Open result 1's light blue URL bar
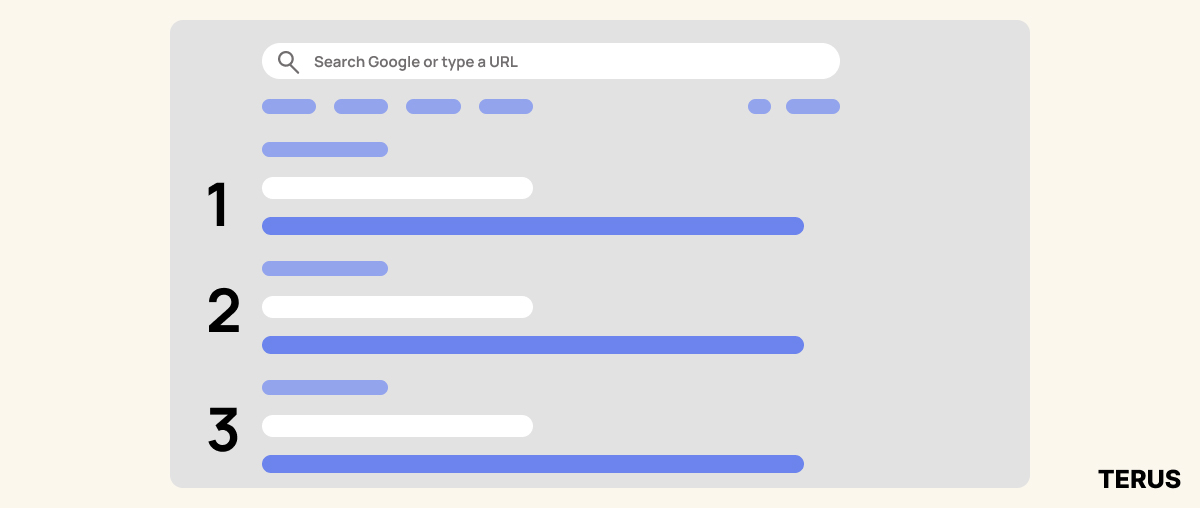This screenshot has height=508, width=1200. point(325,150)
